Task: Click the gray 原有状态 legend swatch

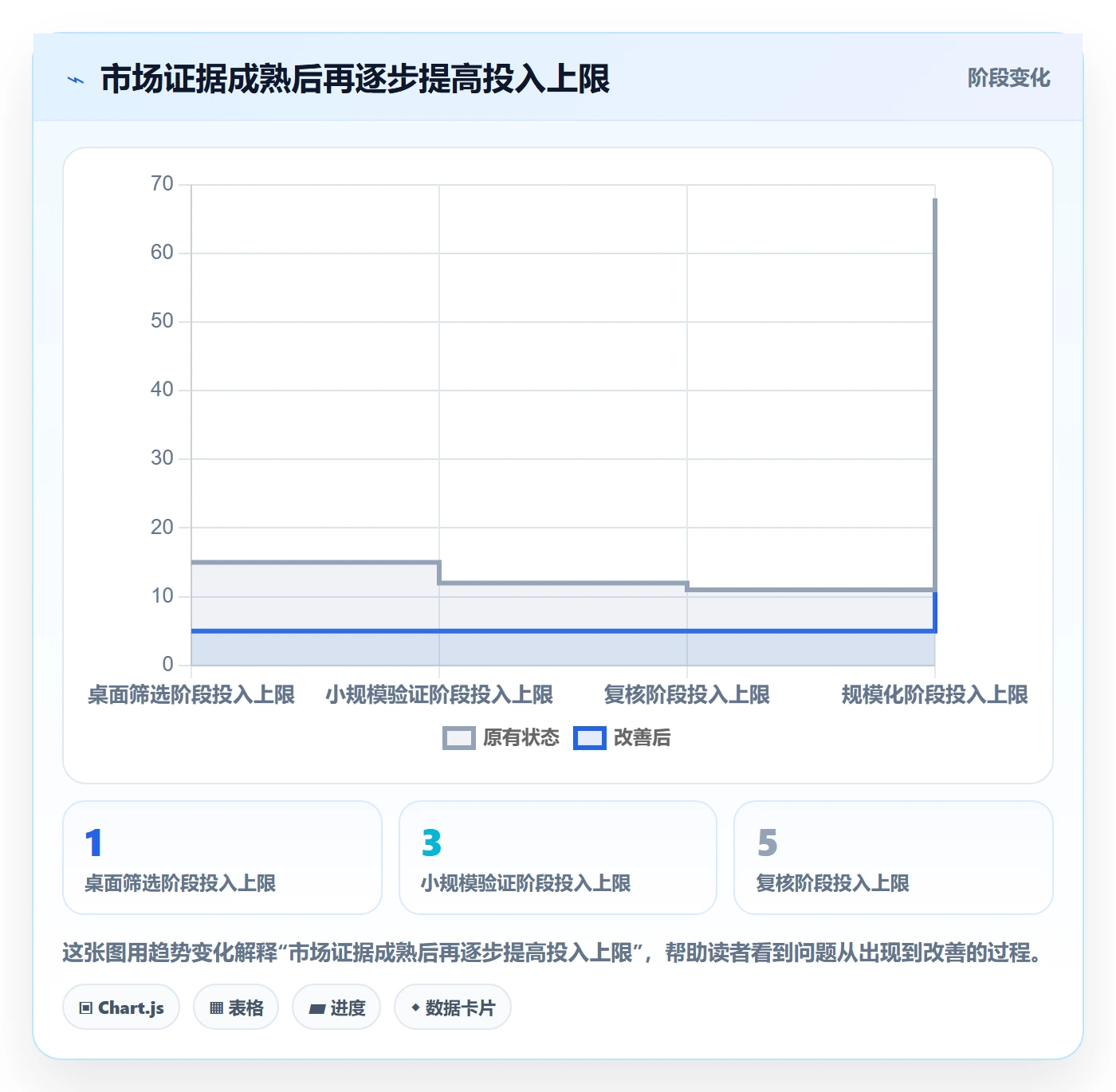Action: click(x=459, y=738)
